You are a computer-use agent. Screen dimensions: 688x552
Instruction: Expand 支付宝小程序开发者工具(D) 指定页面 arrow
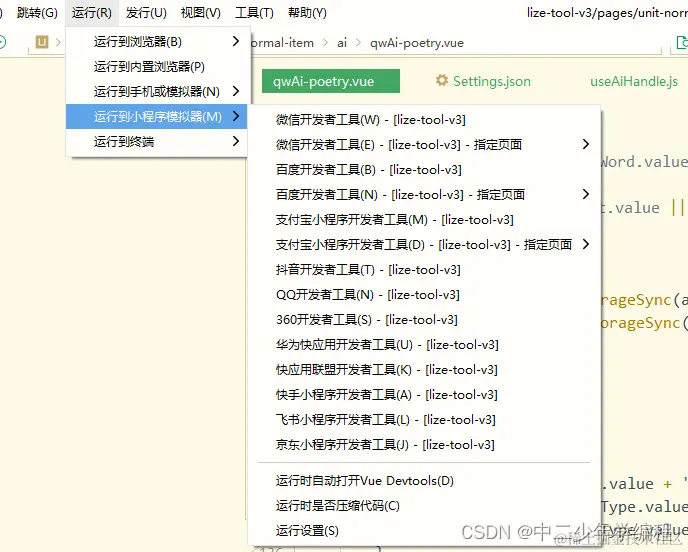coord(586,244)
